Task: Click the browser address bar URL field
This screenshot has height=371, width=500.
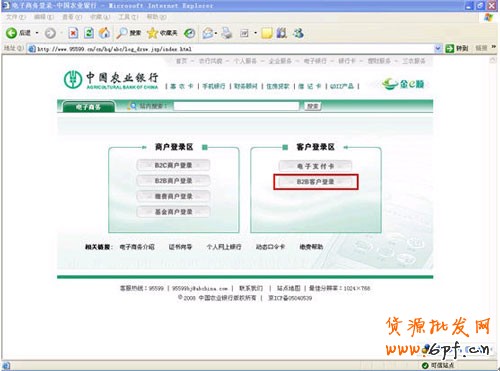Action: tap(231, 49)
